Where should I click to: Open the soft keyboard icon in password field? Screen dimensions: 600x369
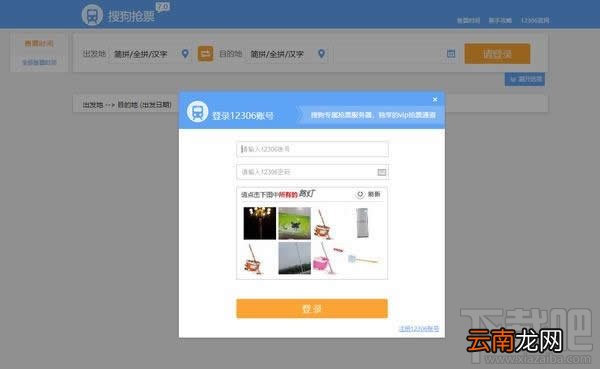click(x=382, y=172)
